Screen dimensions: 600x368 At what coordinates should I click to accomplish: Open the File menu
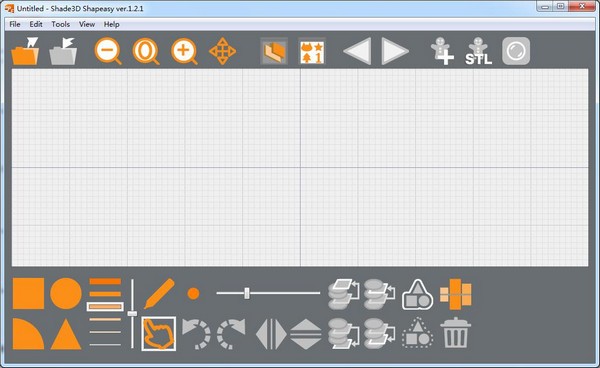coord(15,24)
